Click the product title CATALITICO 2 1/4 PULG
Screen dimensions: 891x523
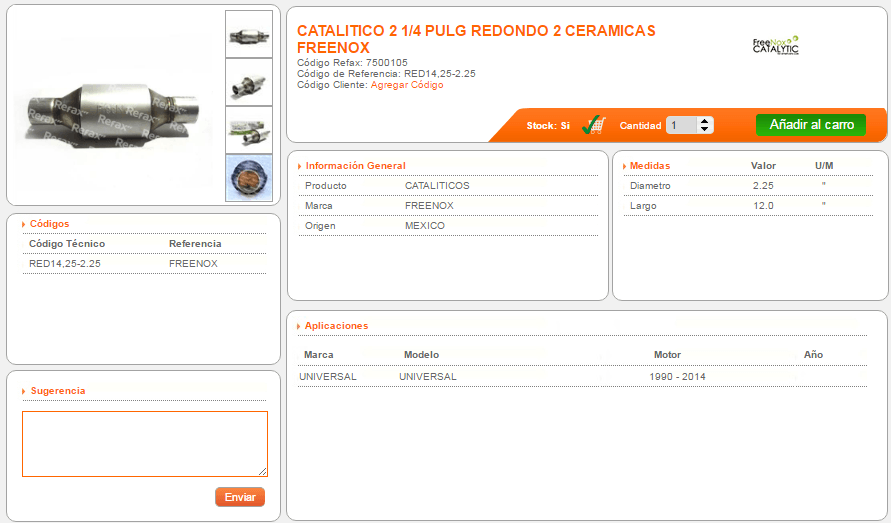[476, 39]
